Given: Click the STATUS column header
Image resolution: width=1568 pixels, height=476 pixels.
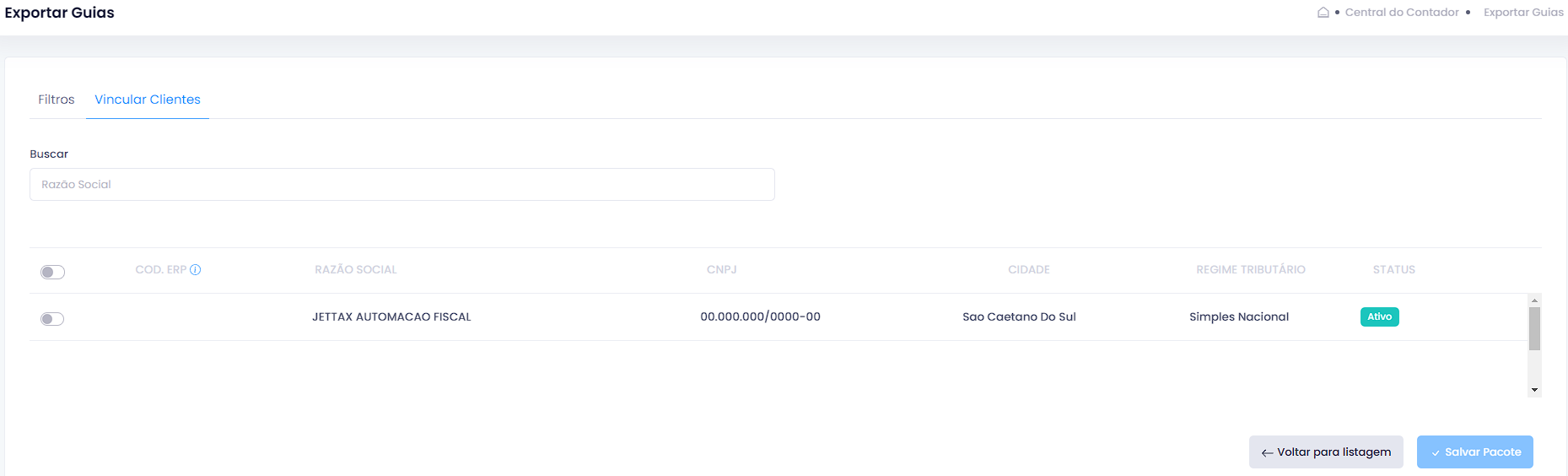Looking at the screenshot, I should pos(1394,270).
